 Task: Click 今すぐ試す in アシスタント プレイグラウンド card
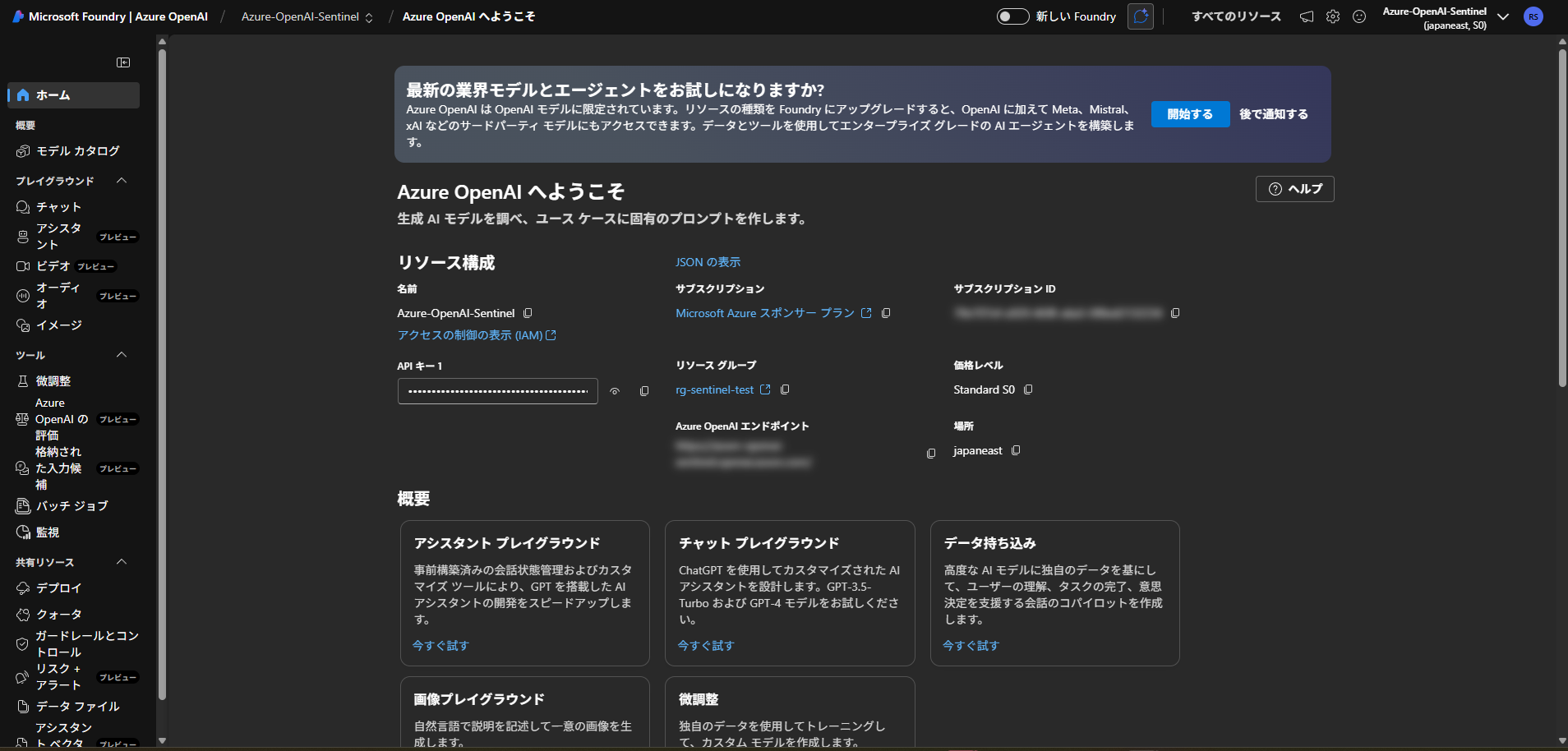pyautogui.click(x=440, y=646)
